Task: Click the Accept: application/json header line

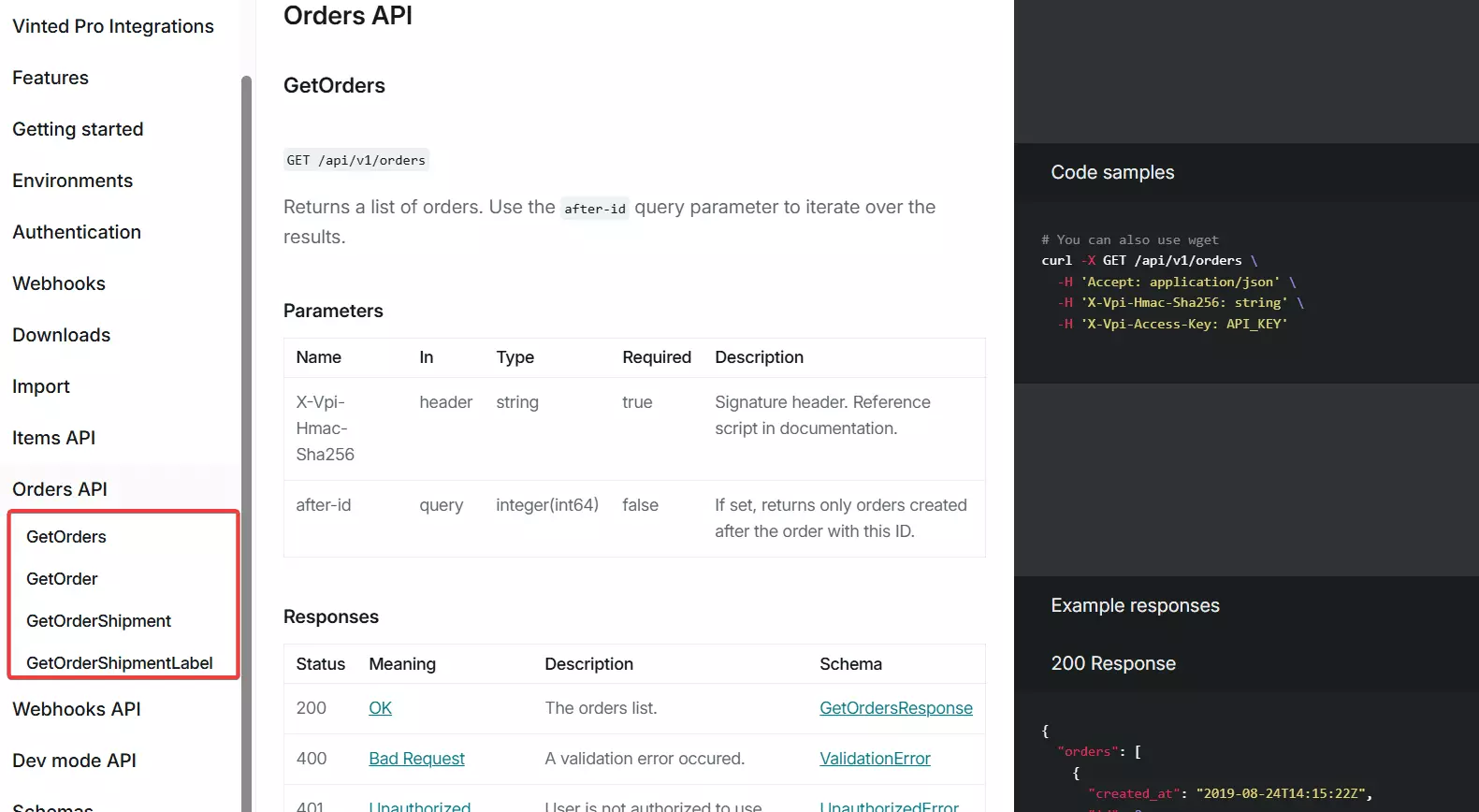Action: click(1177, 282)
